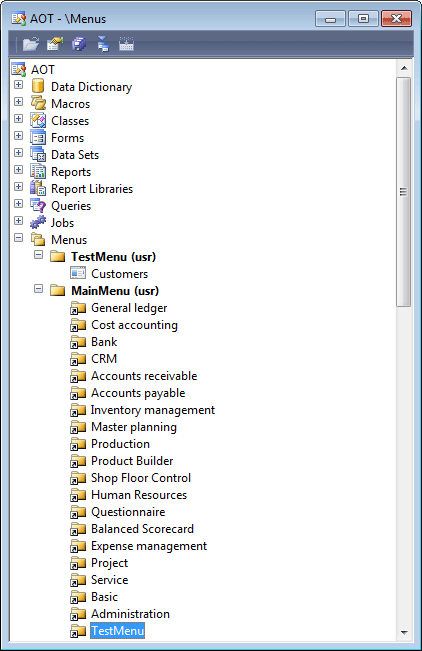The height and width of the screenshot is (651, 422).
Task: Collapse the Menus node
Action: coord(18,238)
